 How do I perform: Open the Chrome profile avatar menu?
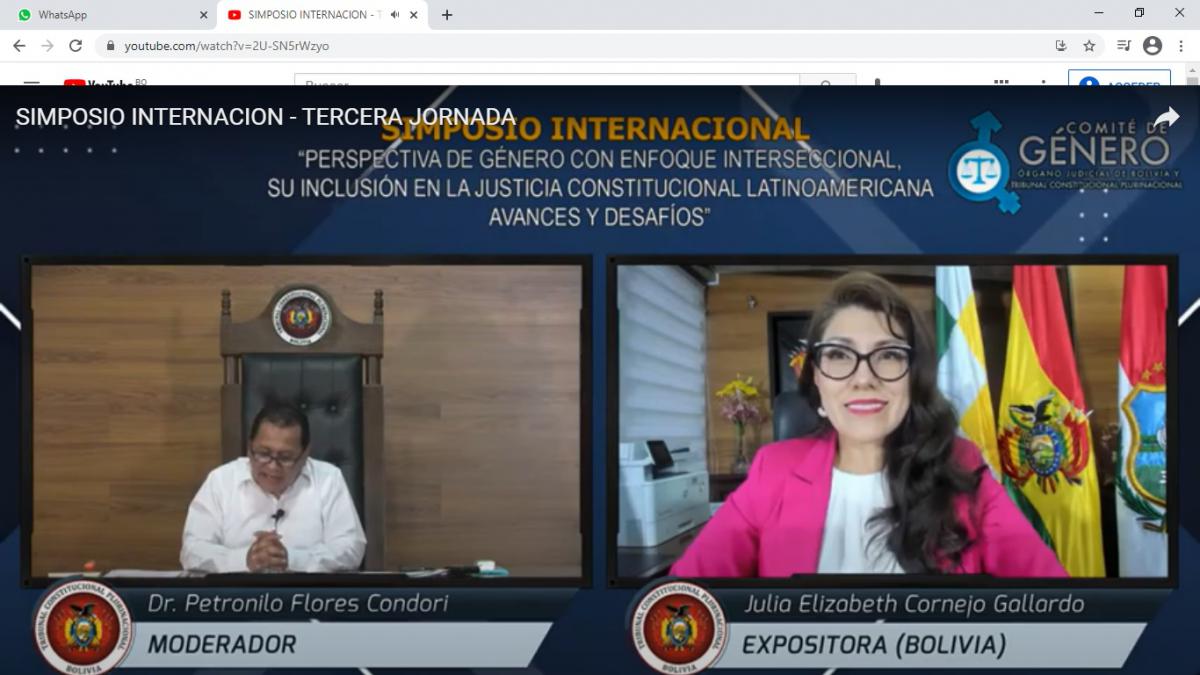pos(1152,46)
